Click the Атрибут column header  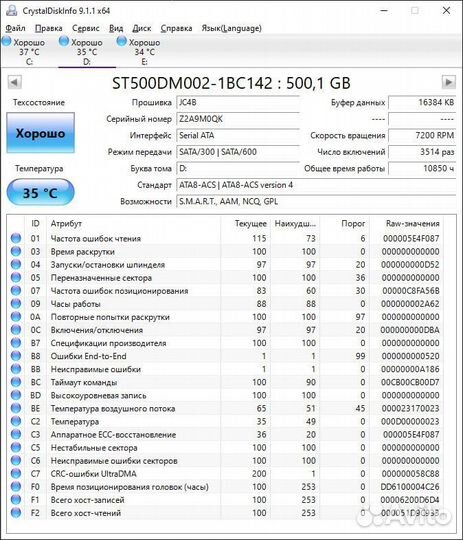coord(133,224)
